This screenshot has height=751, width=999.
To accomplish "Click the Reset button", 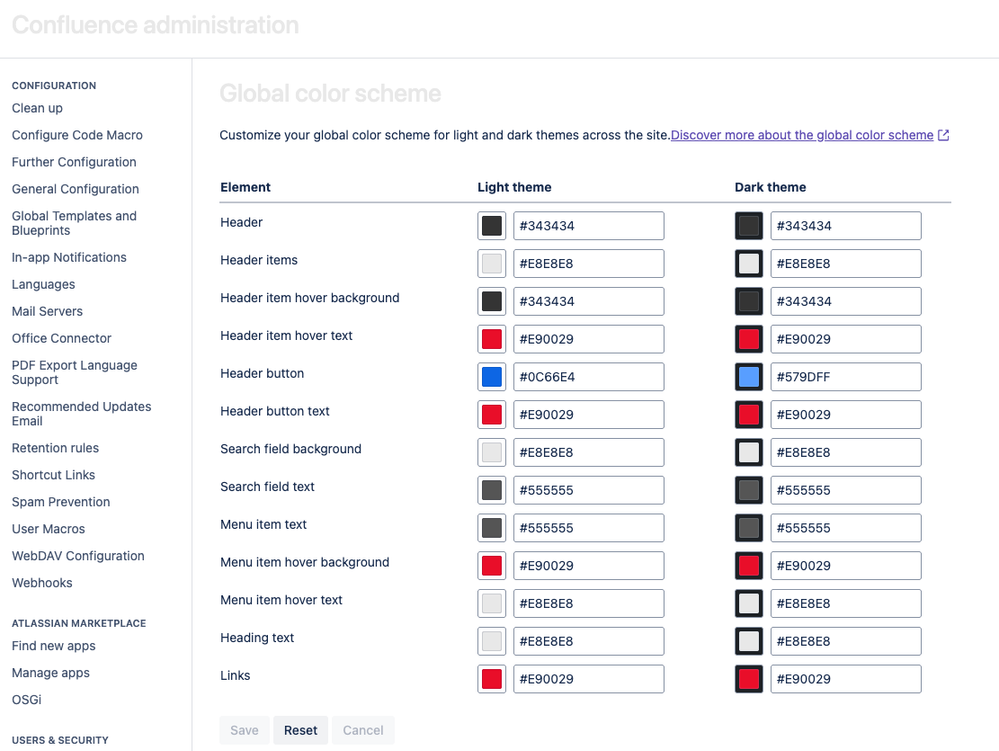I will coord(301,730).
